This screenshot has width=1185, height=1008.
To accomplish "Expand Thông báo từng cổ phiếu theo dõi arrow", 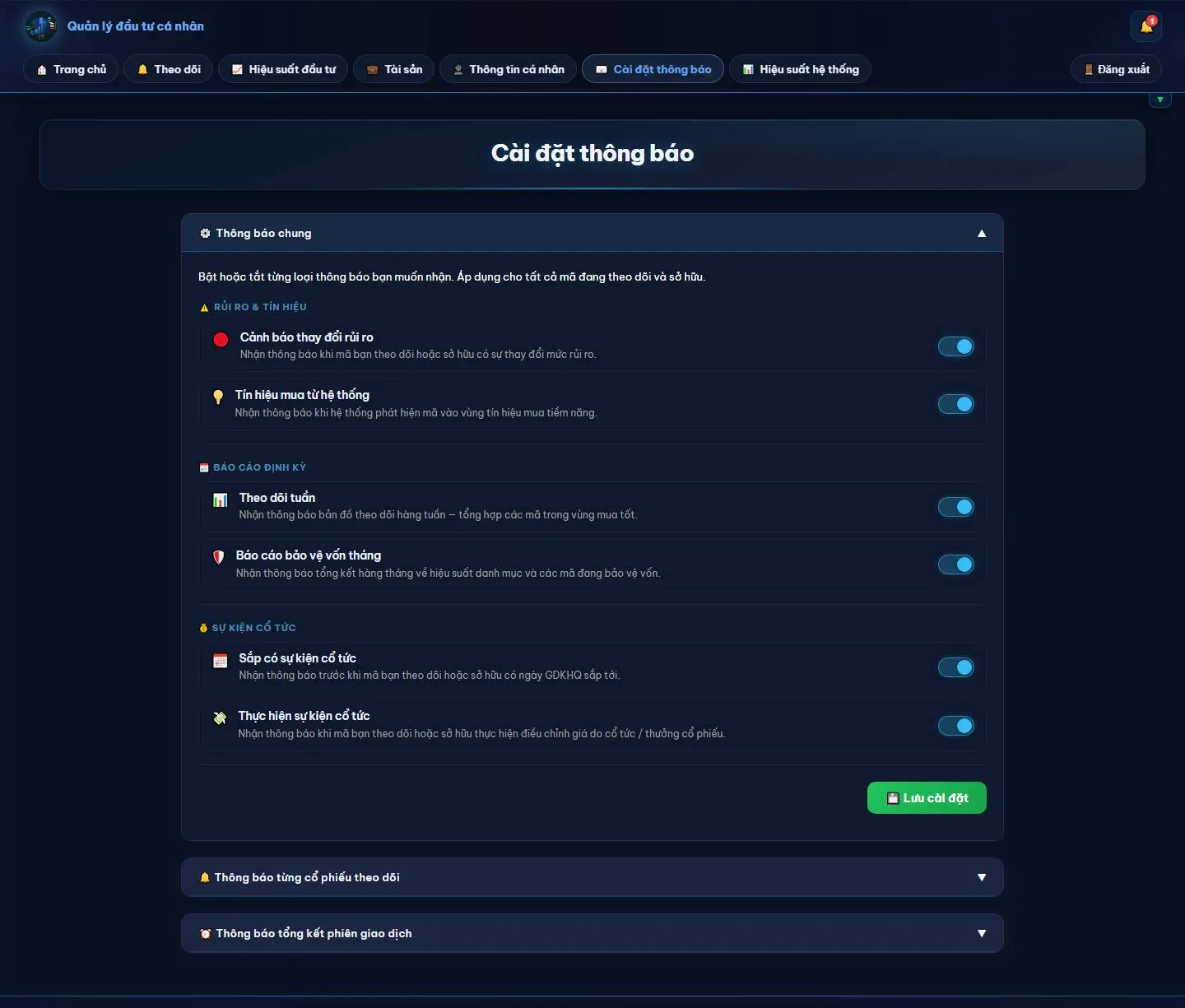I will pos(982,878).
